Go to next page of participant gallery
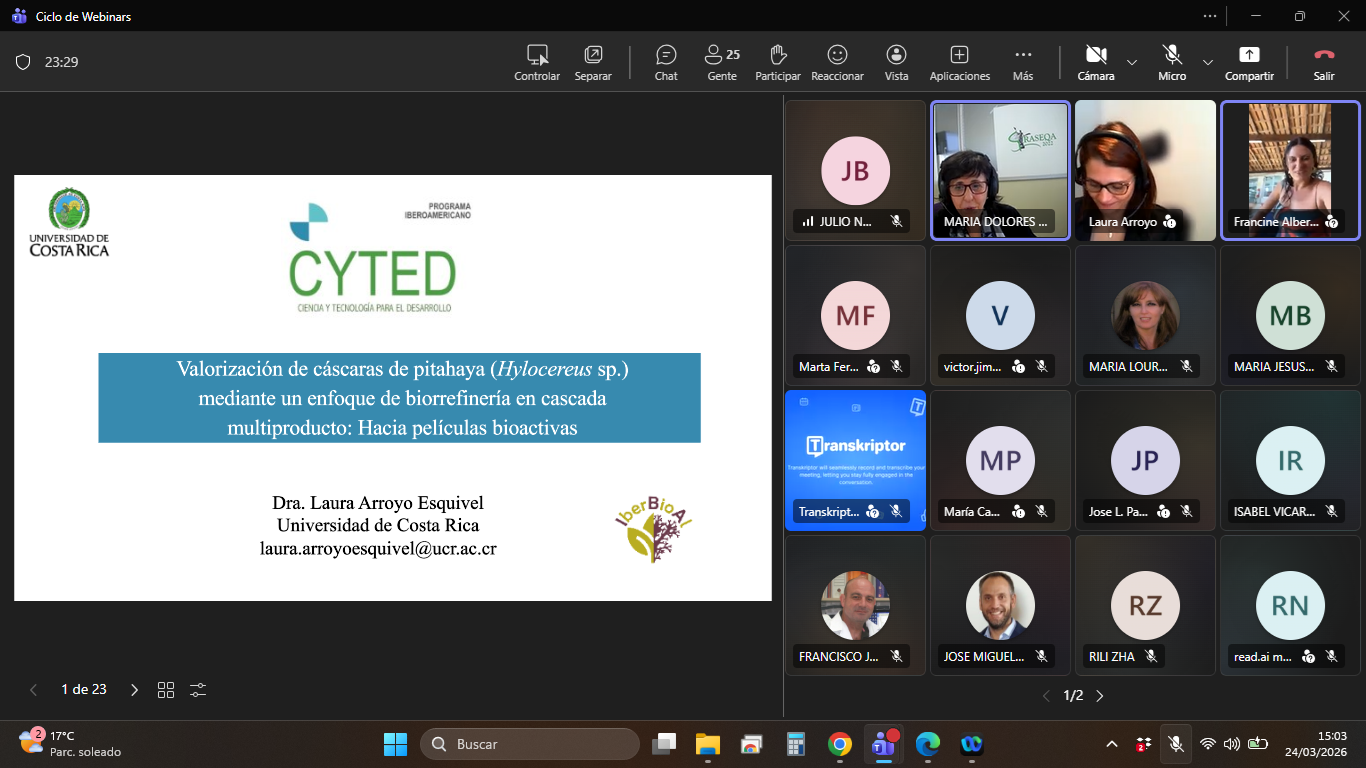The image size is (1366, 768). (1100, 696)
